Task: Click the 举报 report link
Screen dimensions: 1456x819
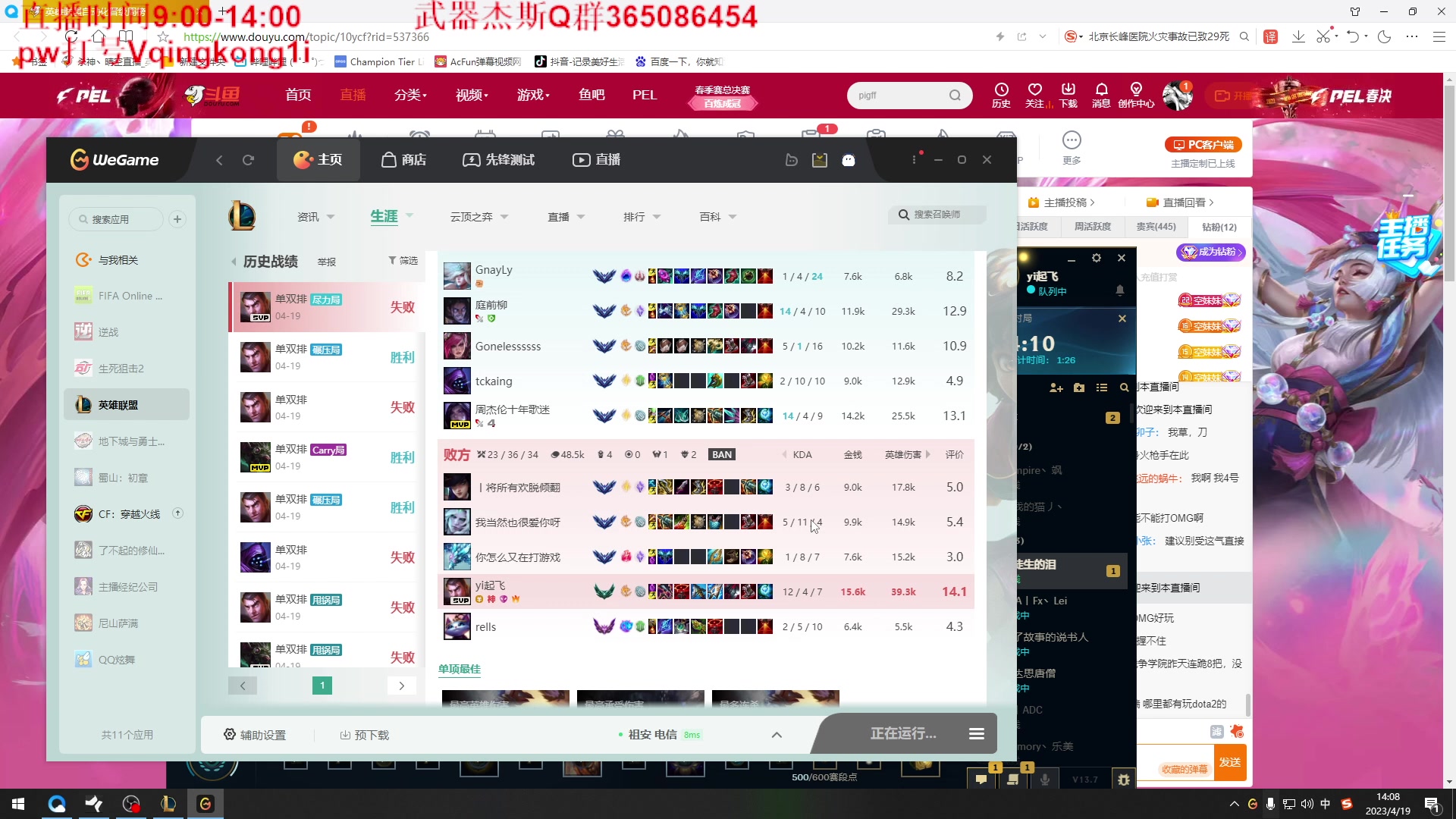Action: pos(327,262)
